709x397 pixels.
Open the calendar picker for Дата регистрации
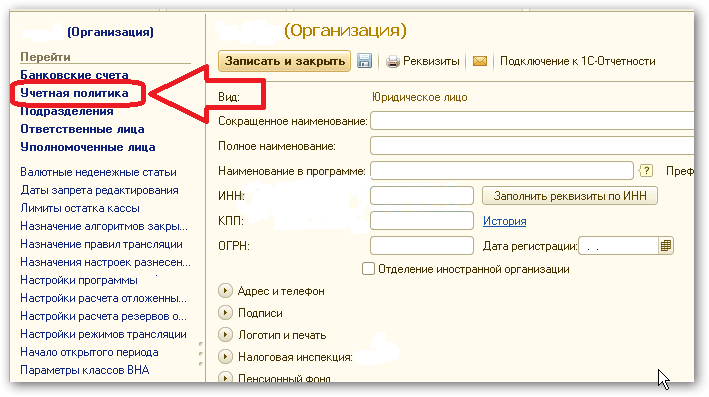point(666,246)
